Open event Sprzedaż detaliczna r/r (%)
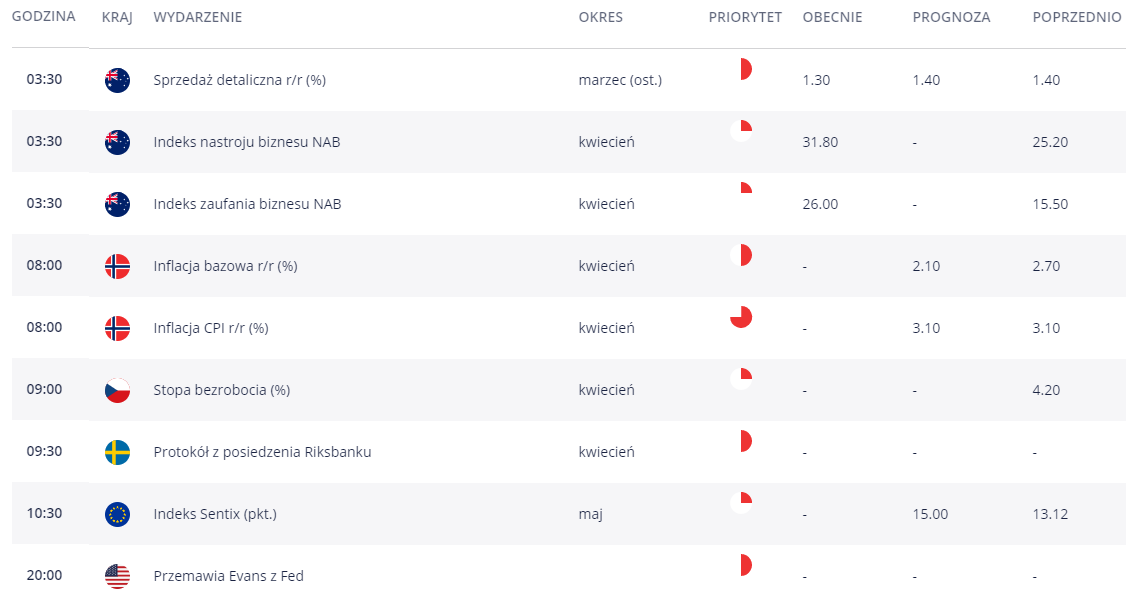 pos(239,80)
